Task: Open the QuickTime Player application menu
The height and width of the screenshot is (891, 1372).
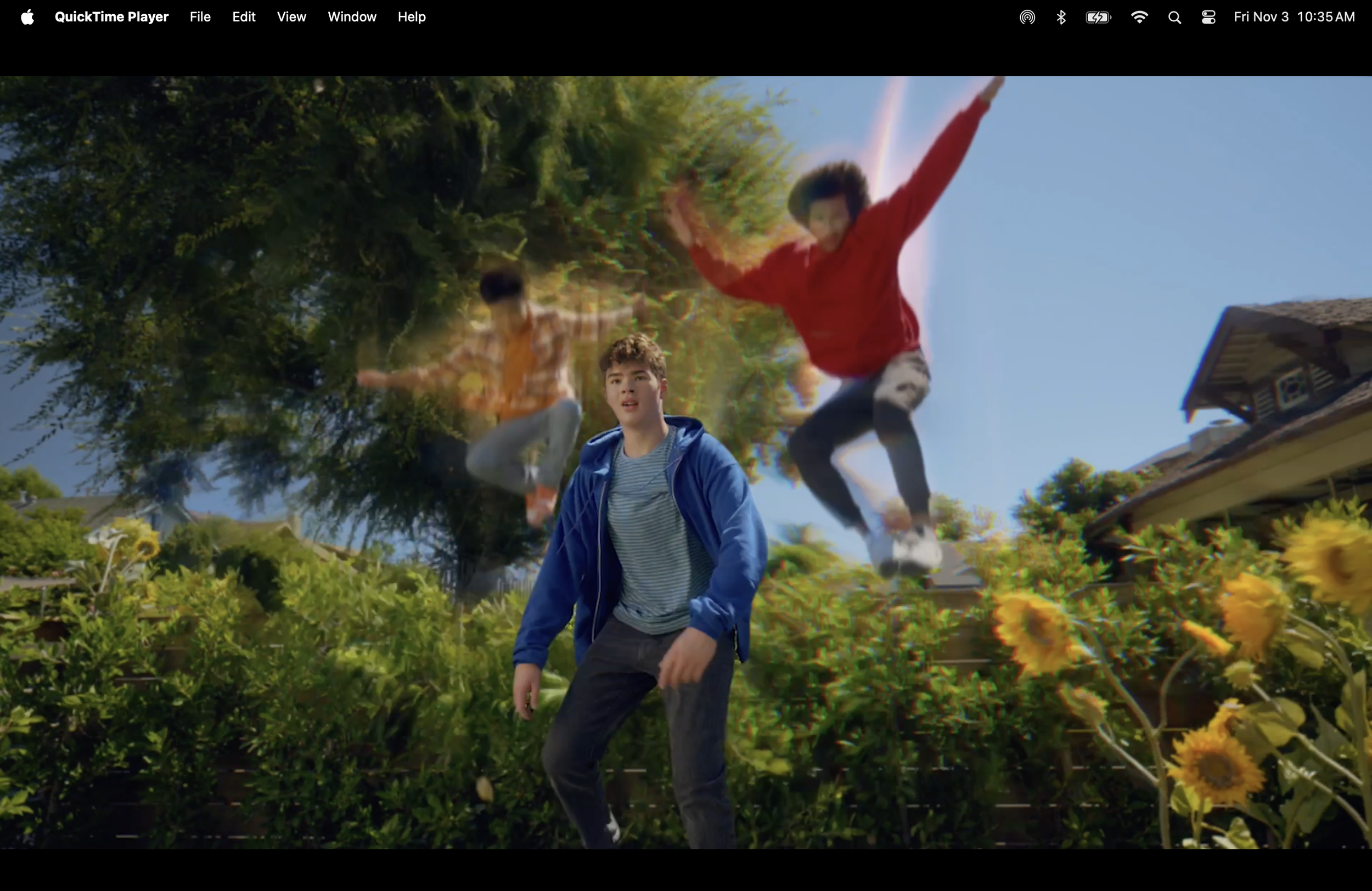Action: pos(111,18)
